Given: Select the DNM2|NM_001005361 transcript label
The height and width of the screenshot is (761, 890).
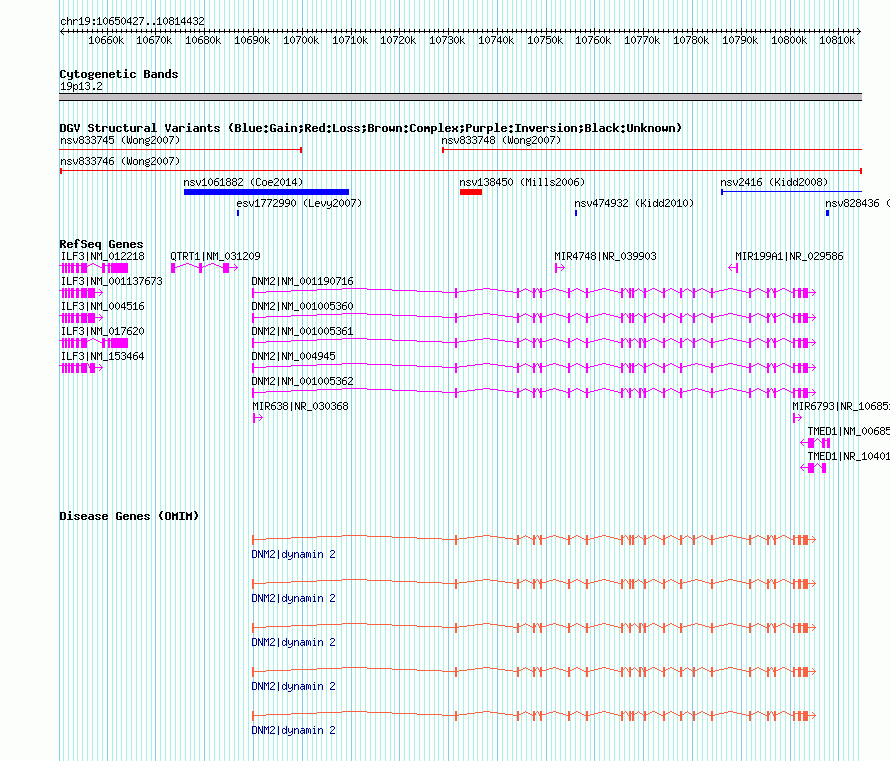Looking at the screenshot, I should (x=303, y=331).
